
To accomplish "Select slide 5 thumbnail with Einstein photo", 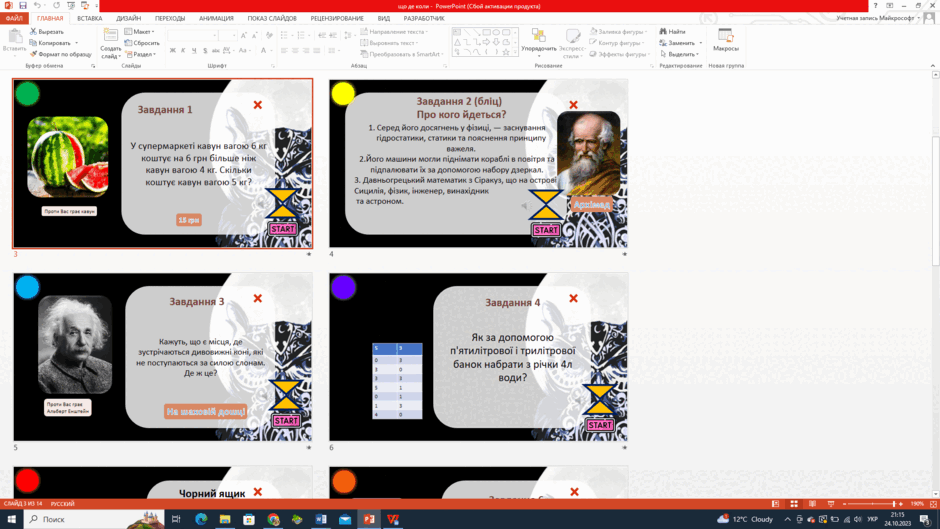I will 162,357.
